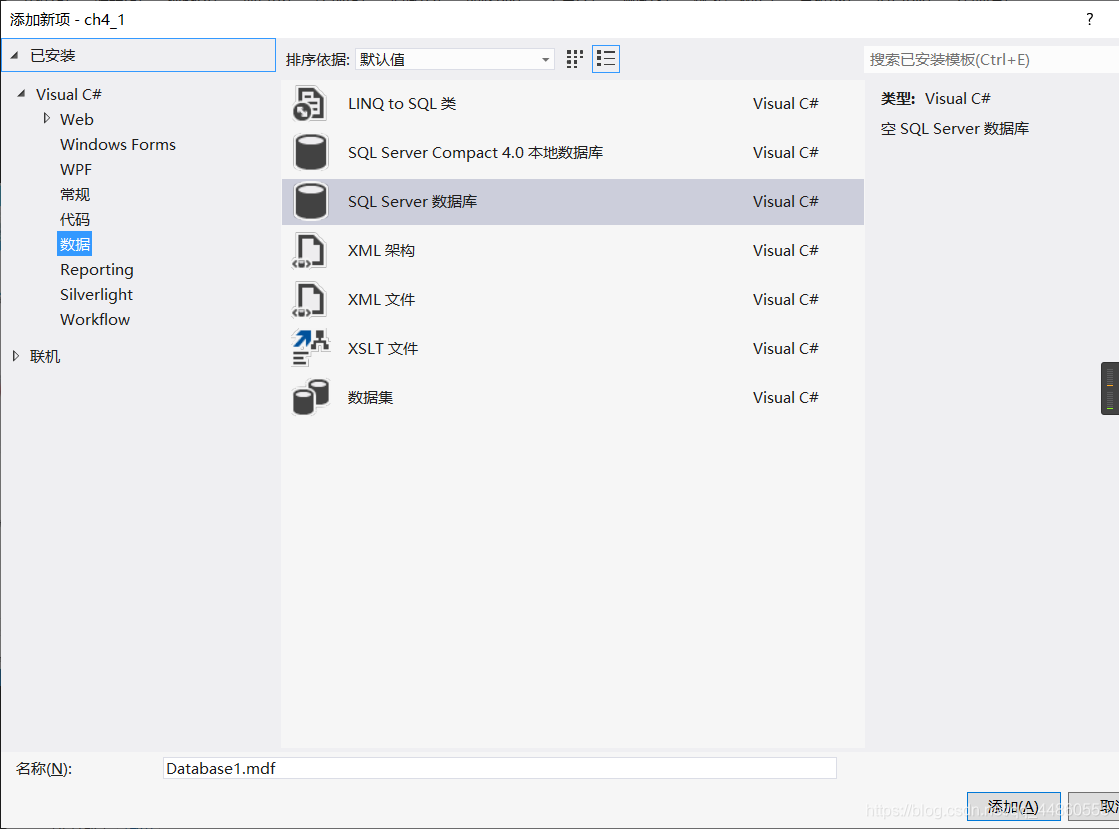Expand the Web tree node
Viewport: 1119px width, 829px height.
pyautogui.click(x=46, y=118)
